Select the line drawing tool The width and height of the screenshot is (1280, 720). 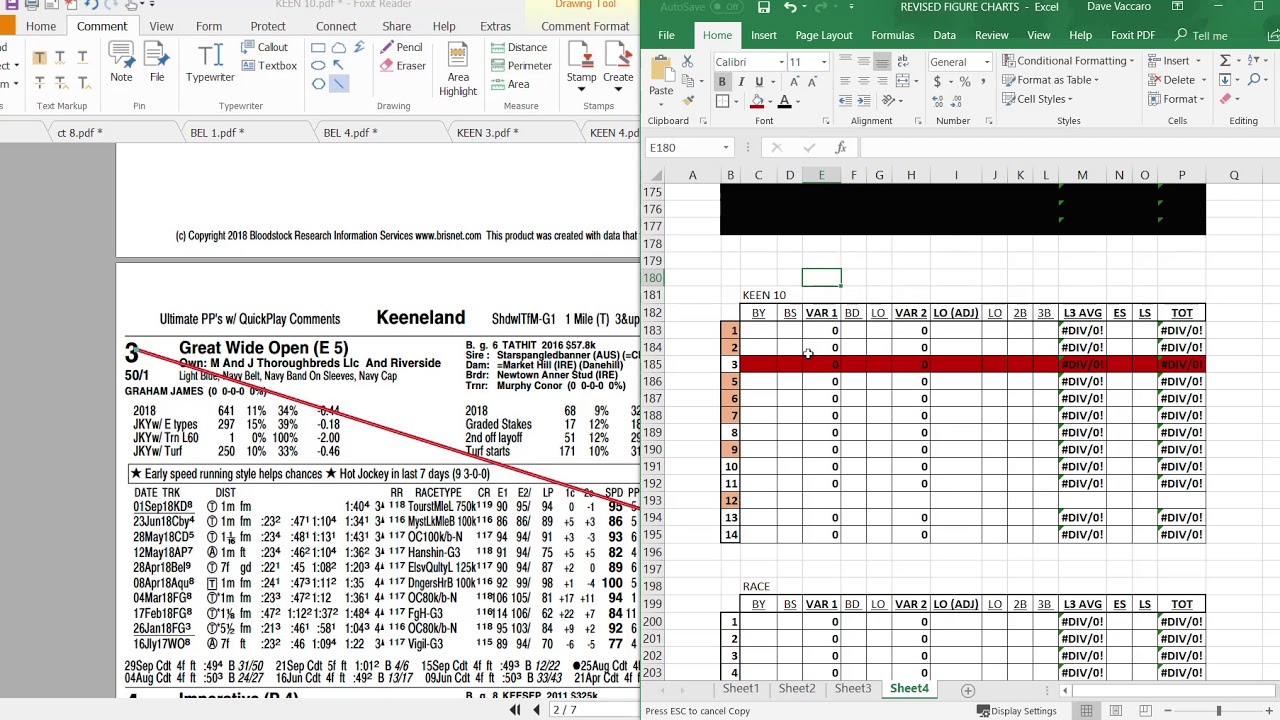tap(339, 84)
